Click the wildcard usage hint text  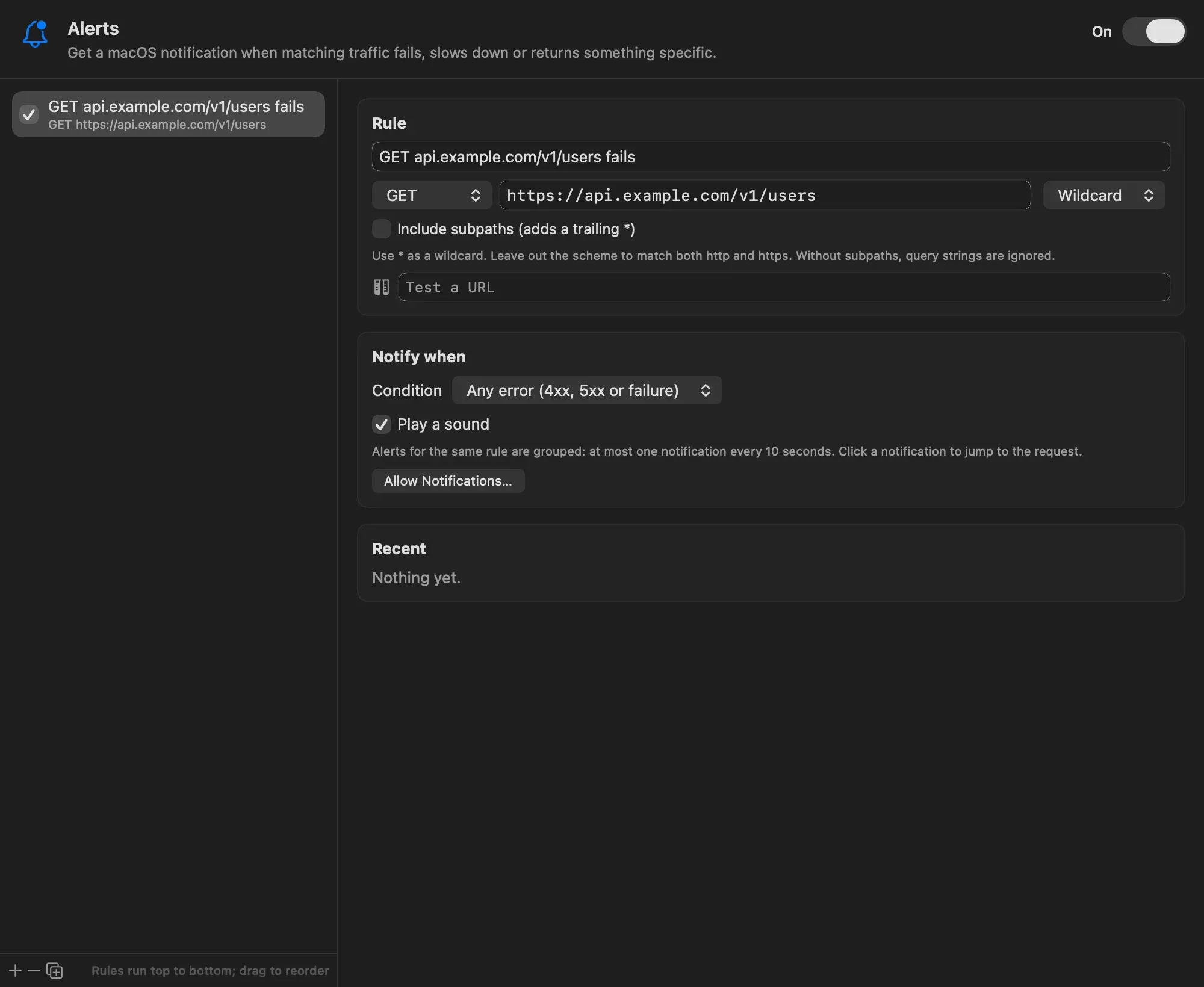pos(713,256)
